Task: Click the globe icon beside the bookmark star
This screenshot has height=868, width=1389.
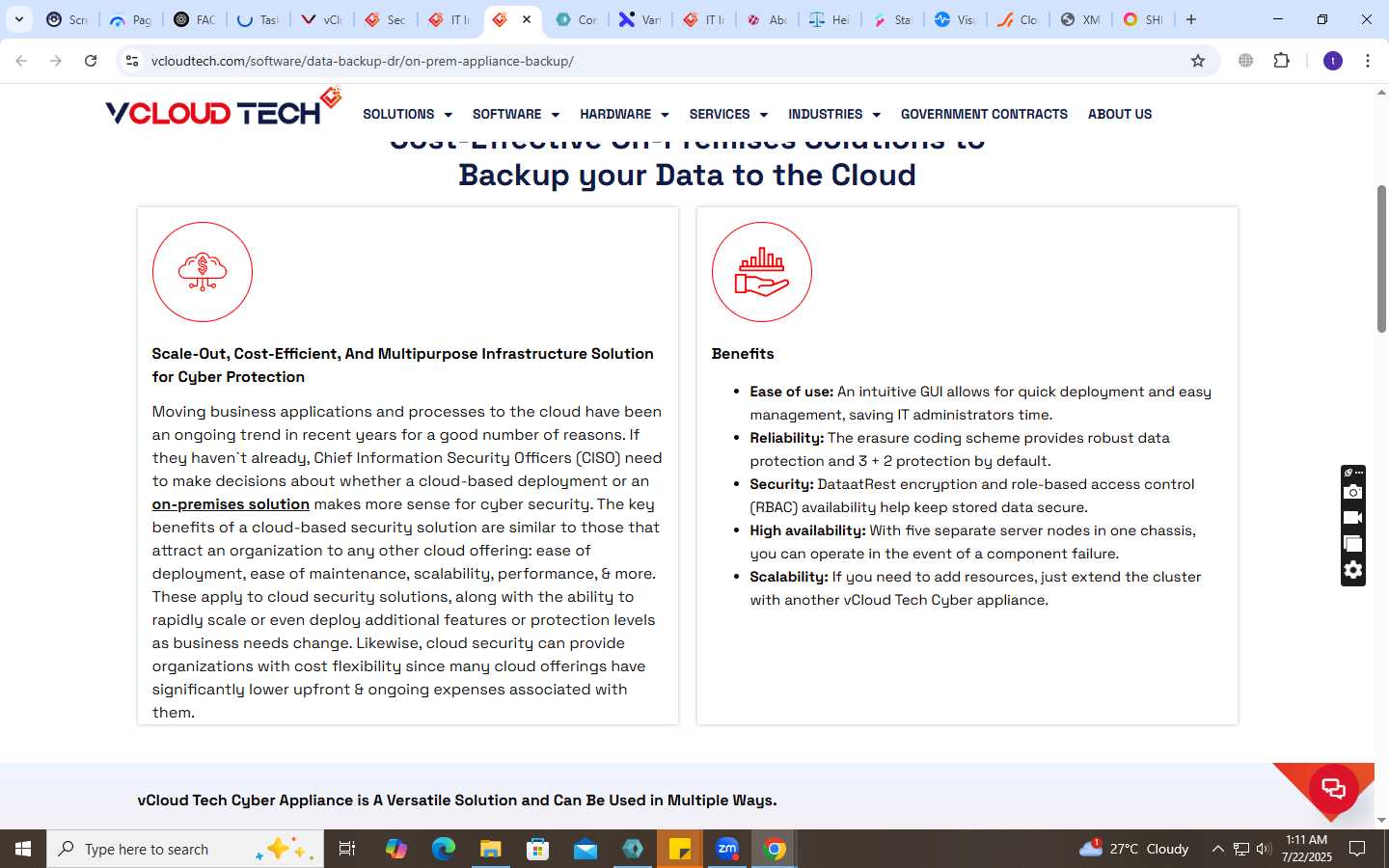Action: pyautogui.click(x=1246, y=61)
